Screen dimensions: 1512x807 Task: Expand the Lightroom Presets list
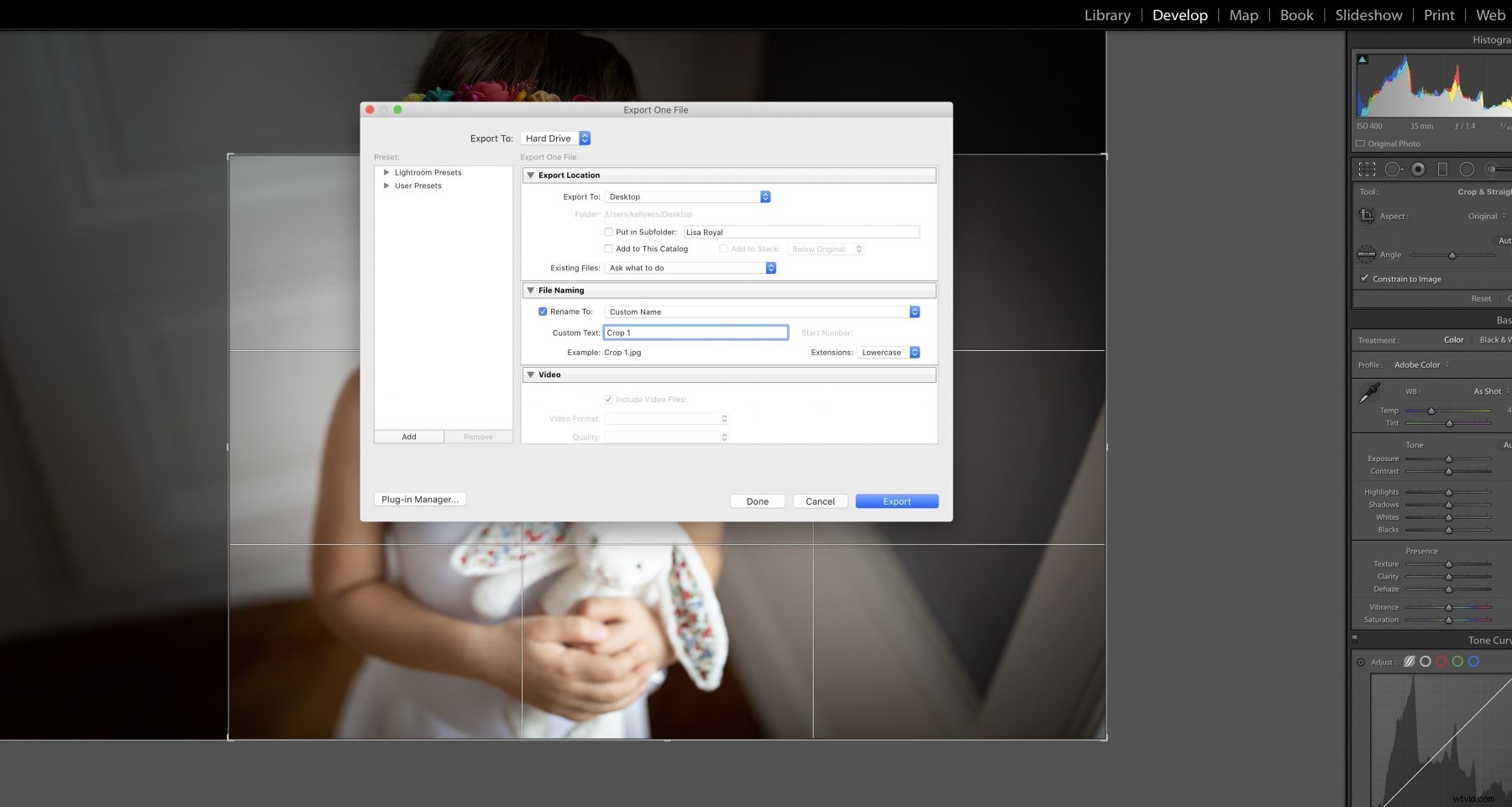386,172
